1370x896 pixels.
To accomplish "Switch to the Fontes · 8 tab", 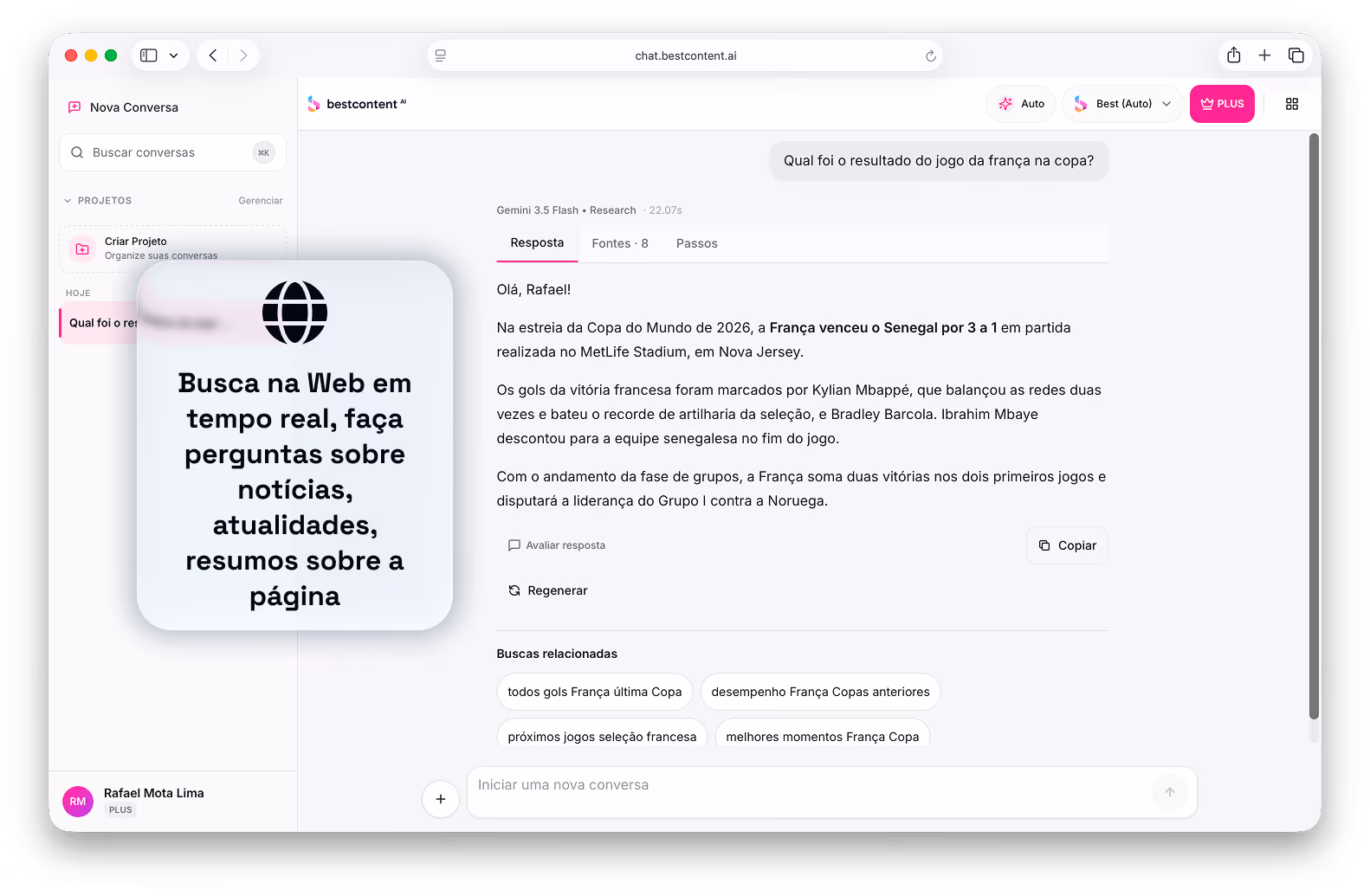I will pyautogui.click(x=620, y=243).
